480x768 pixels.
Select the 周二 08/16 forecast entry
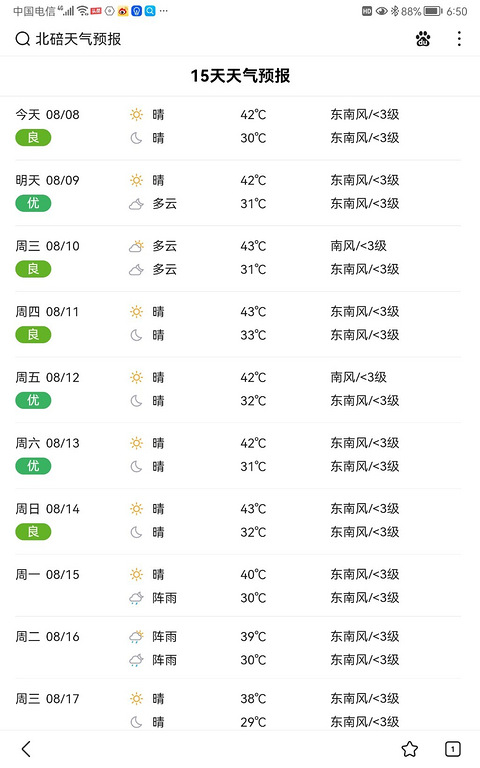(238, 648)
